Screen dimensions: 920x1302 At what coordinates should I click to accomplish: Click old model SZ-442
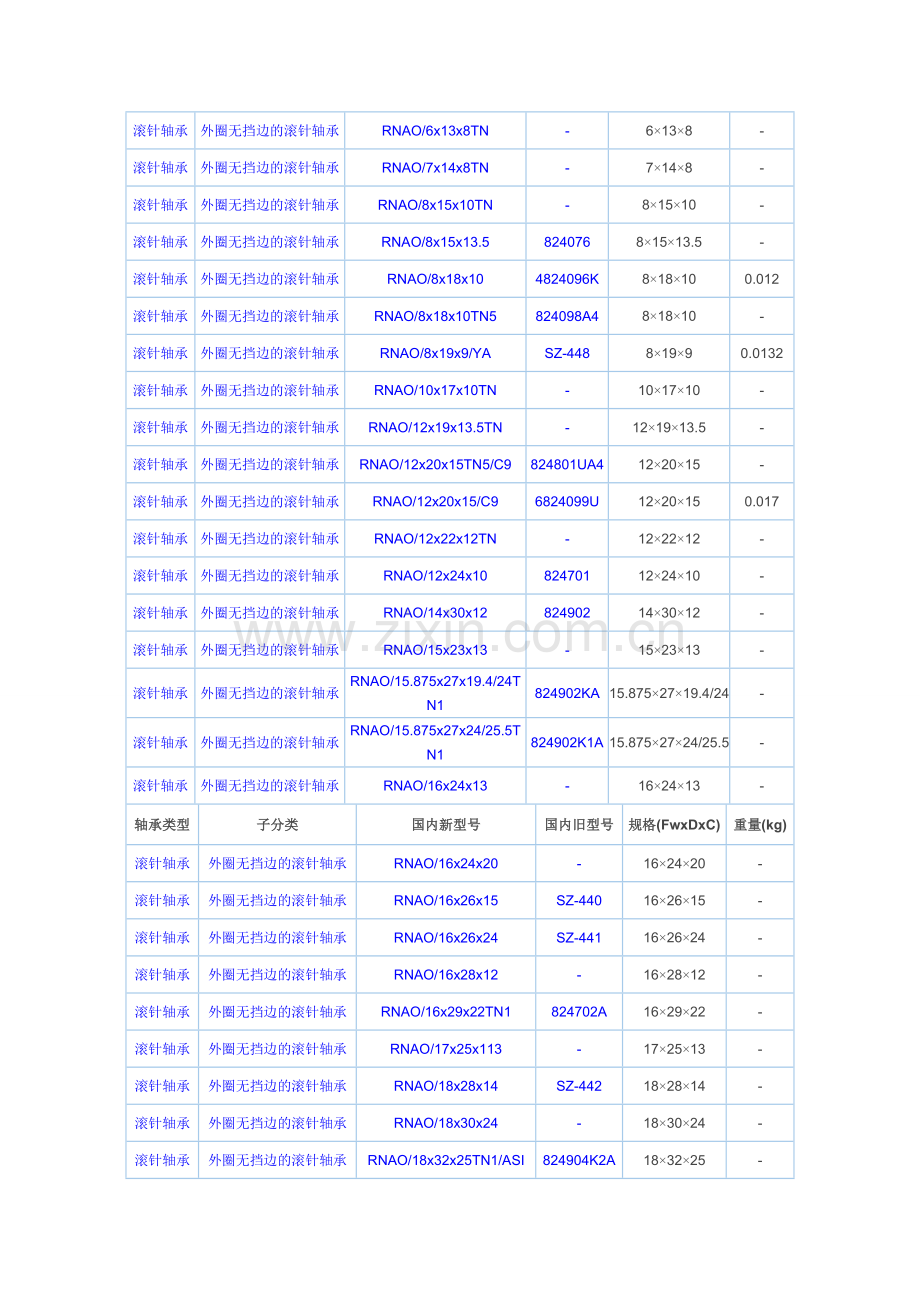(579, 1085)
